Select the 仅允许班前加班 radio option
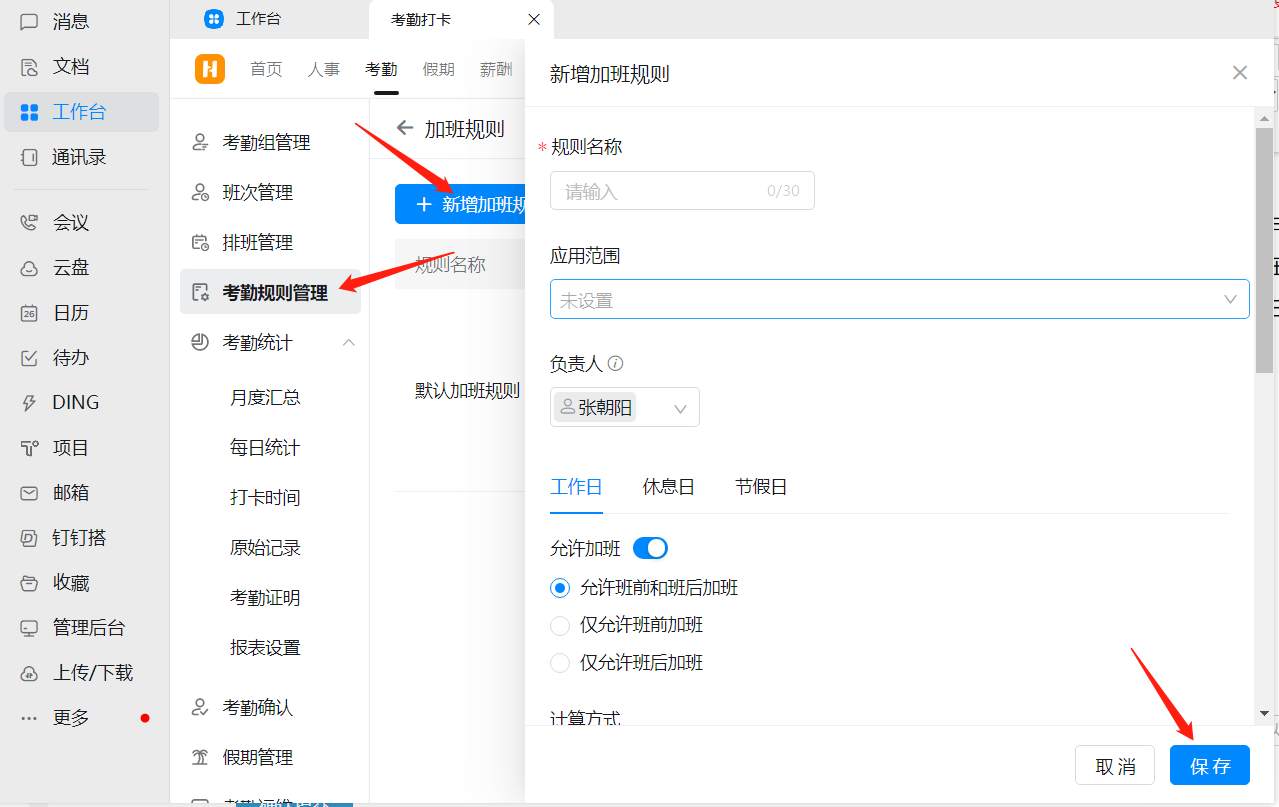Image resolution: width=1279 pixels, height=807 pixels. pos(560,625)
